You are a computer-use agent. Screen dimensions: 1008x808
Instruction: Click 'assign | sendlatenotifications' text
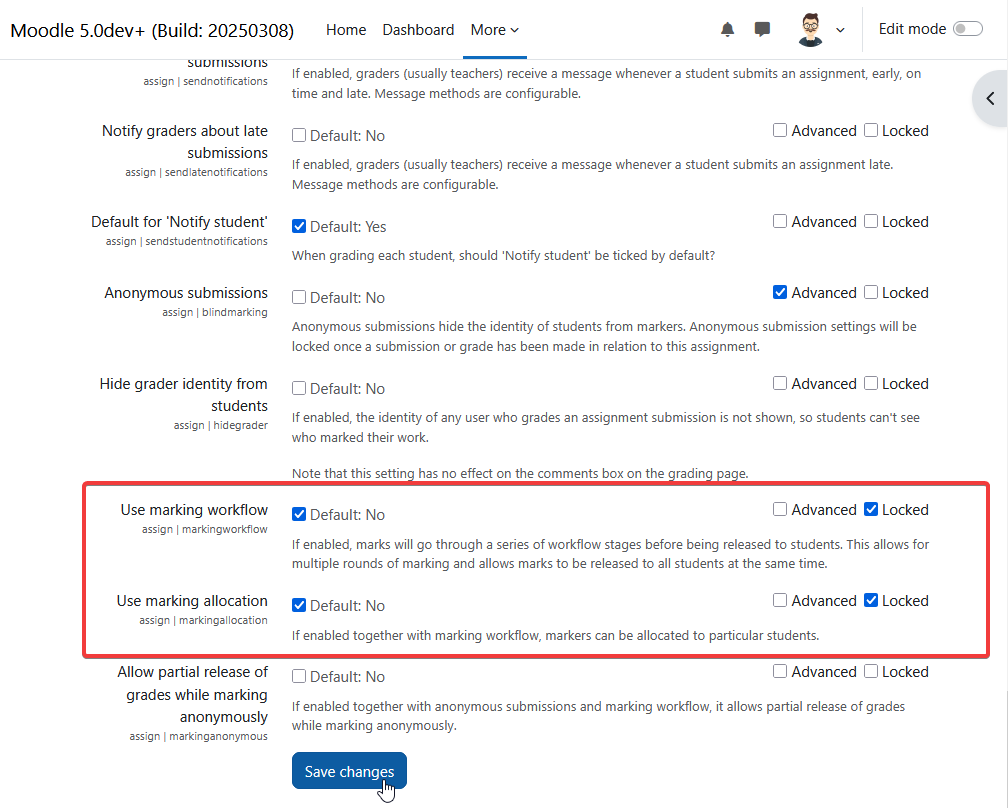(x=197, y=172)
